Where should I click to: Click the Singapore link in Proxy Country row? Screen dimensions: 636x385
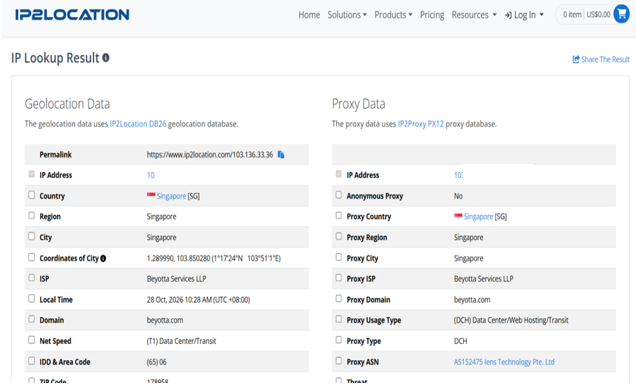(478, 217)
